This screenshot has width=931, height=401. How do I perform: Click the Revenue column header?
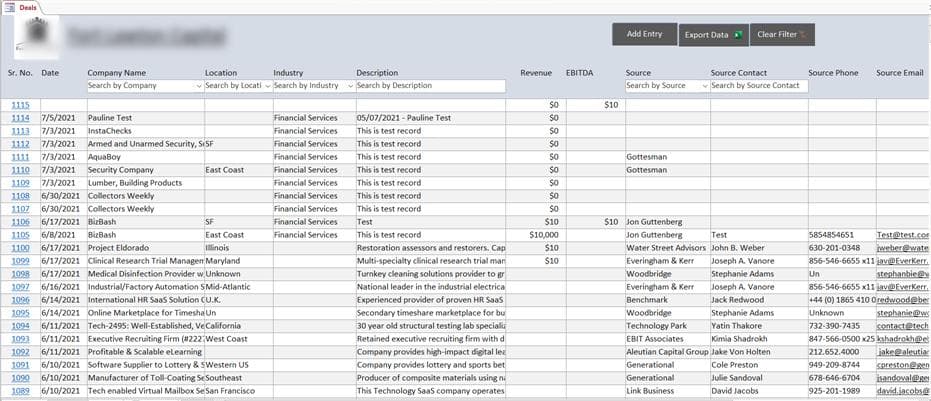[536, 73]
